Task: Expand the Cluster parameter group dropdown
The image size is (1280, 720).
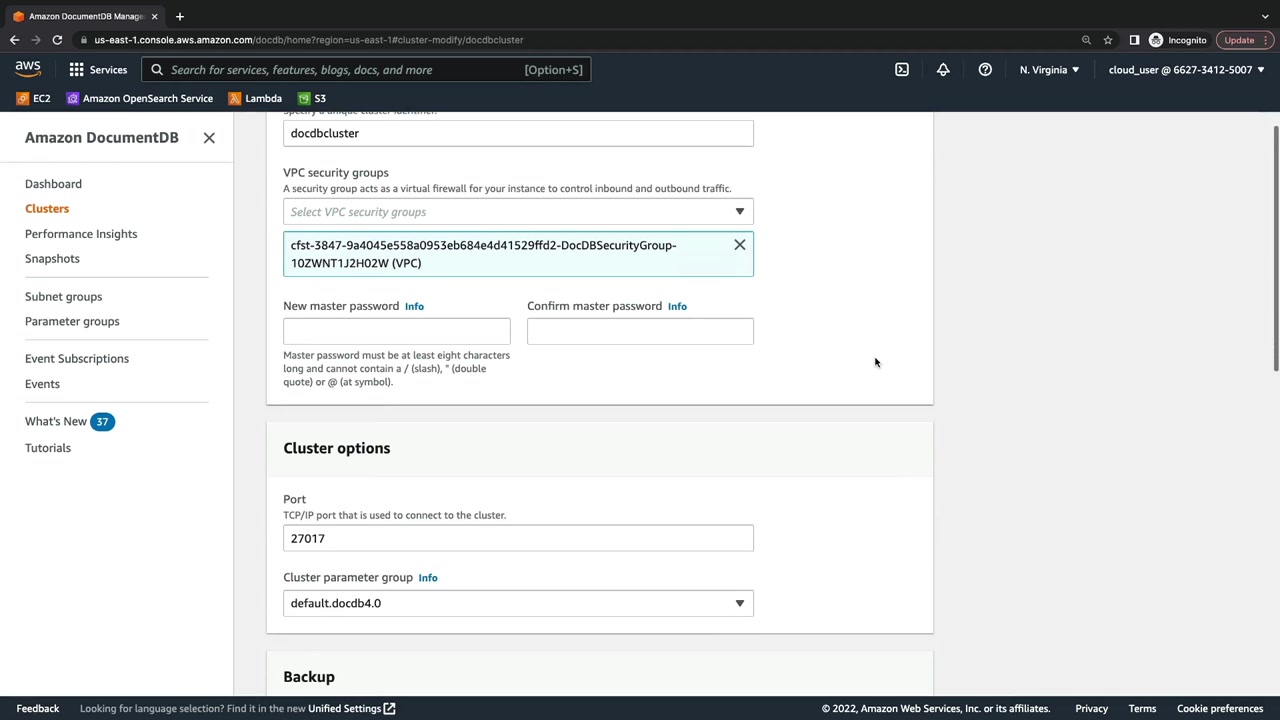Action: (518, 603)
